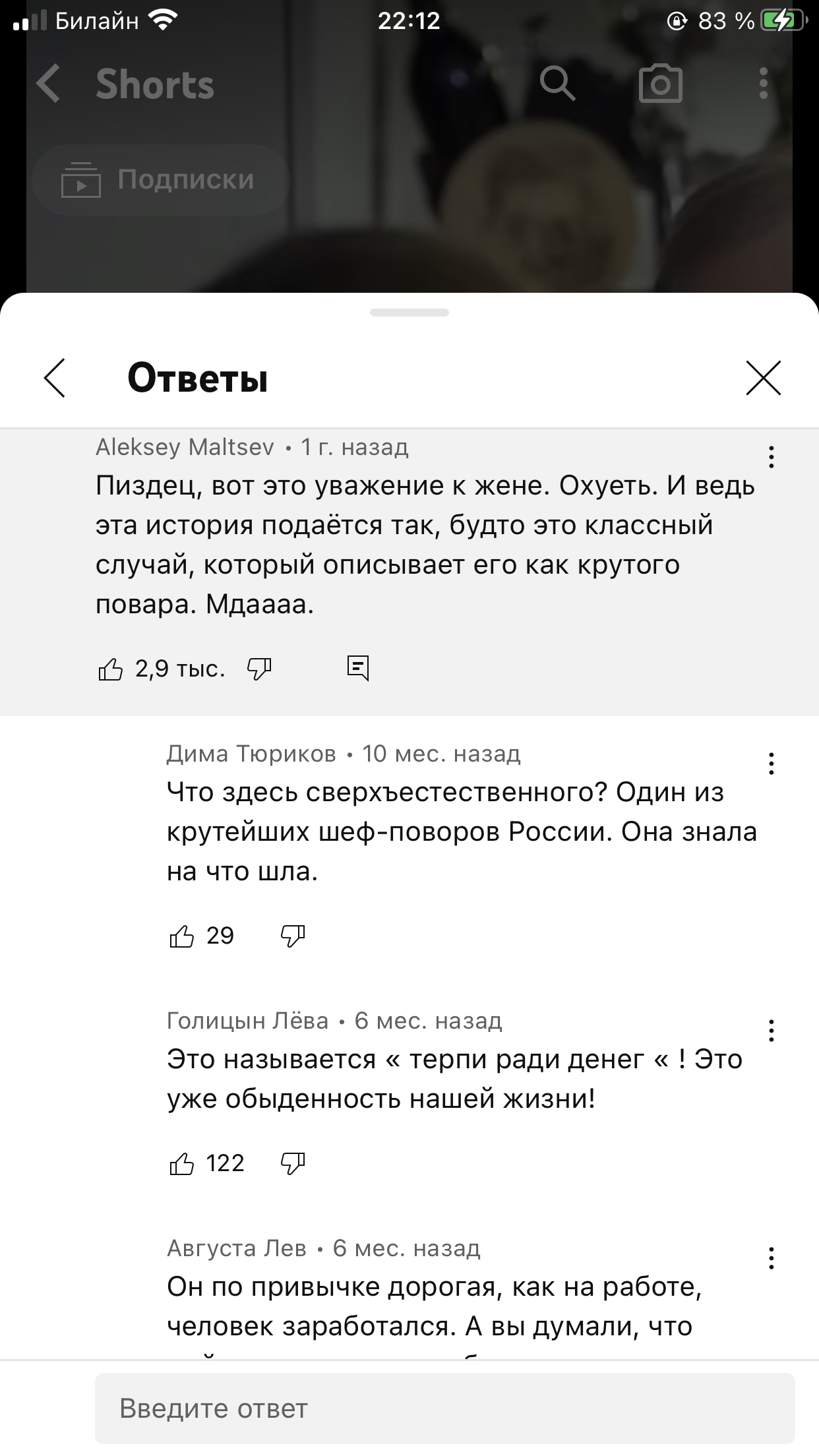Screen dimensions: 819x1456
Task: Reply to Aleksey Maltsev's comment icon
Action: click(358, 669)
